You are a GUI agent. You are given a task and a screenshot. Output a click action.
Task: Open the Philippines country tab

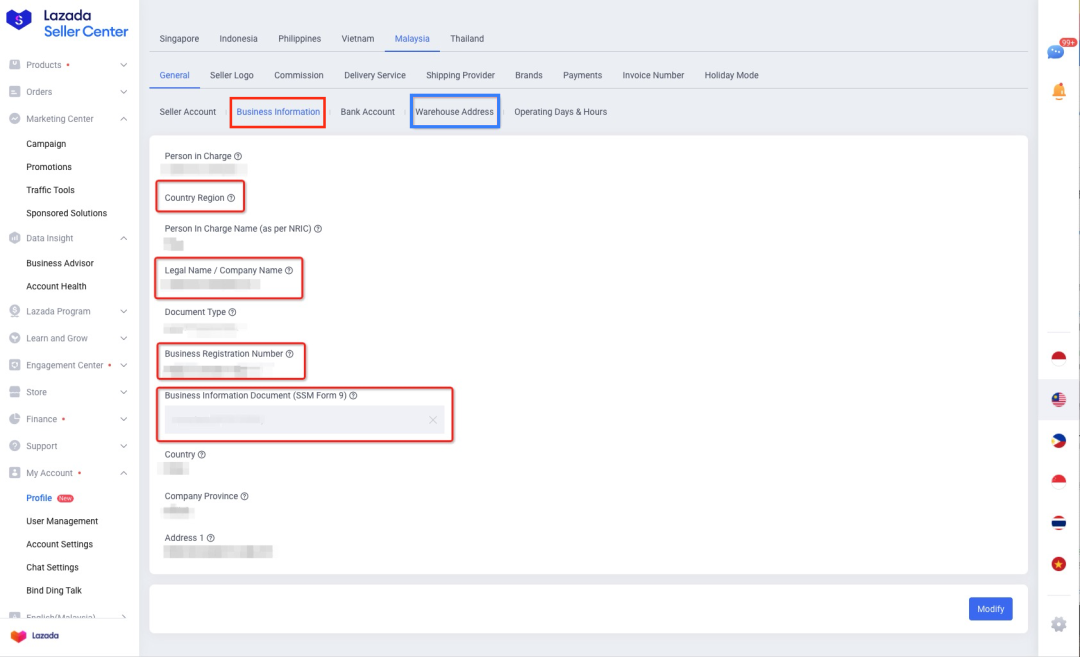[300, 39]
